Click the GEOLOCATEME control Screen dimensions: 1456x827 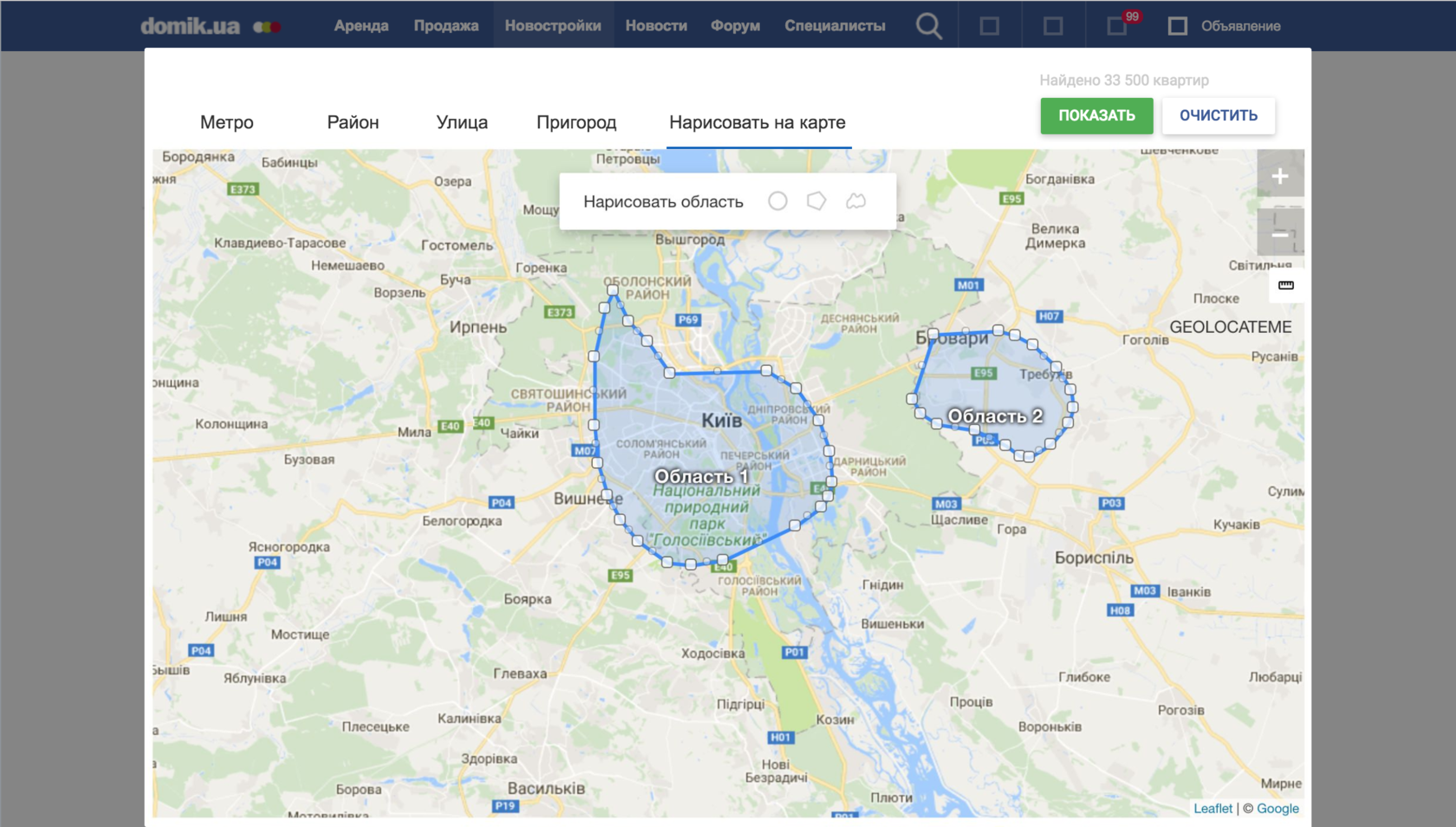(1231, 327)
